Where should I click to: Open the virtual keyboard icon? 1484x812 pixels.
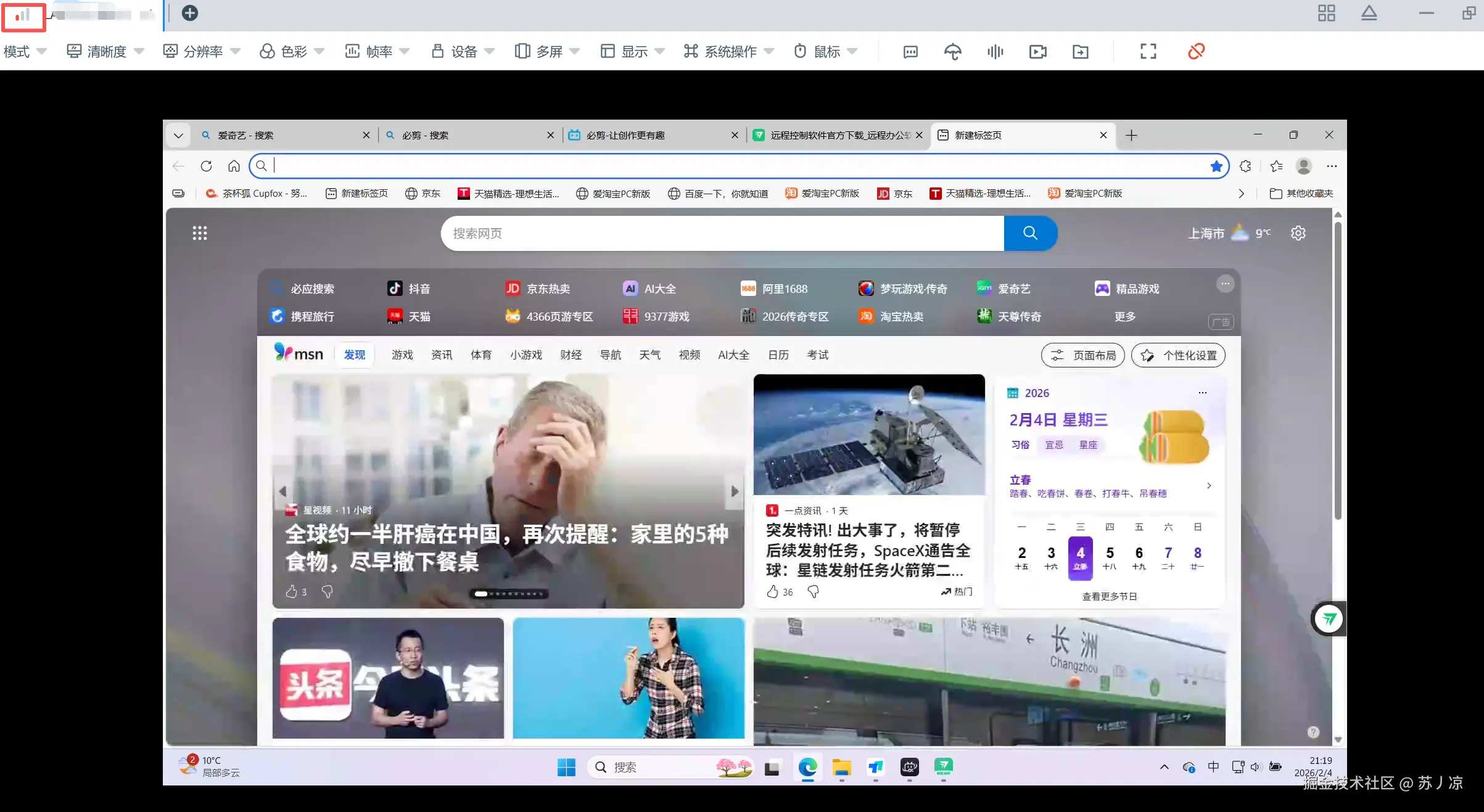click(910, 51)
